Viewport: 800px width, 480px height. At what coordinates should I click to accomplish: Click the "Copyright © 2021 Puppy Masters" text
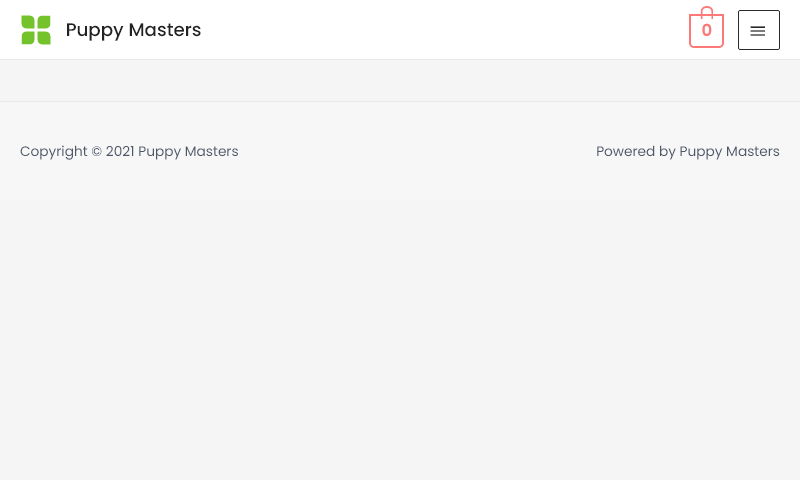click(129, 152)
